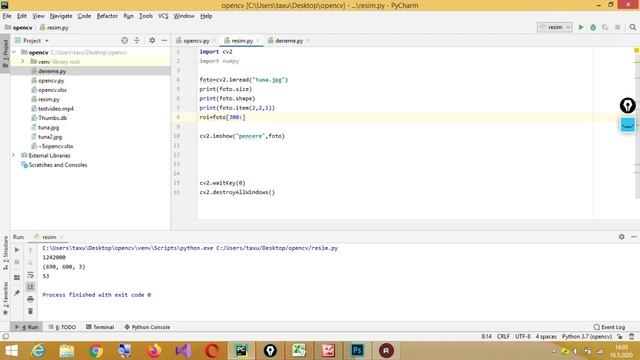Viewport: 640px width, 360px height.
Task: Select deneme.py in project tree
Action: [52, 71]
